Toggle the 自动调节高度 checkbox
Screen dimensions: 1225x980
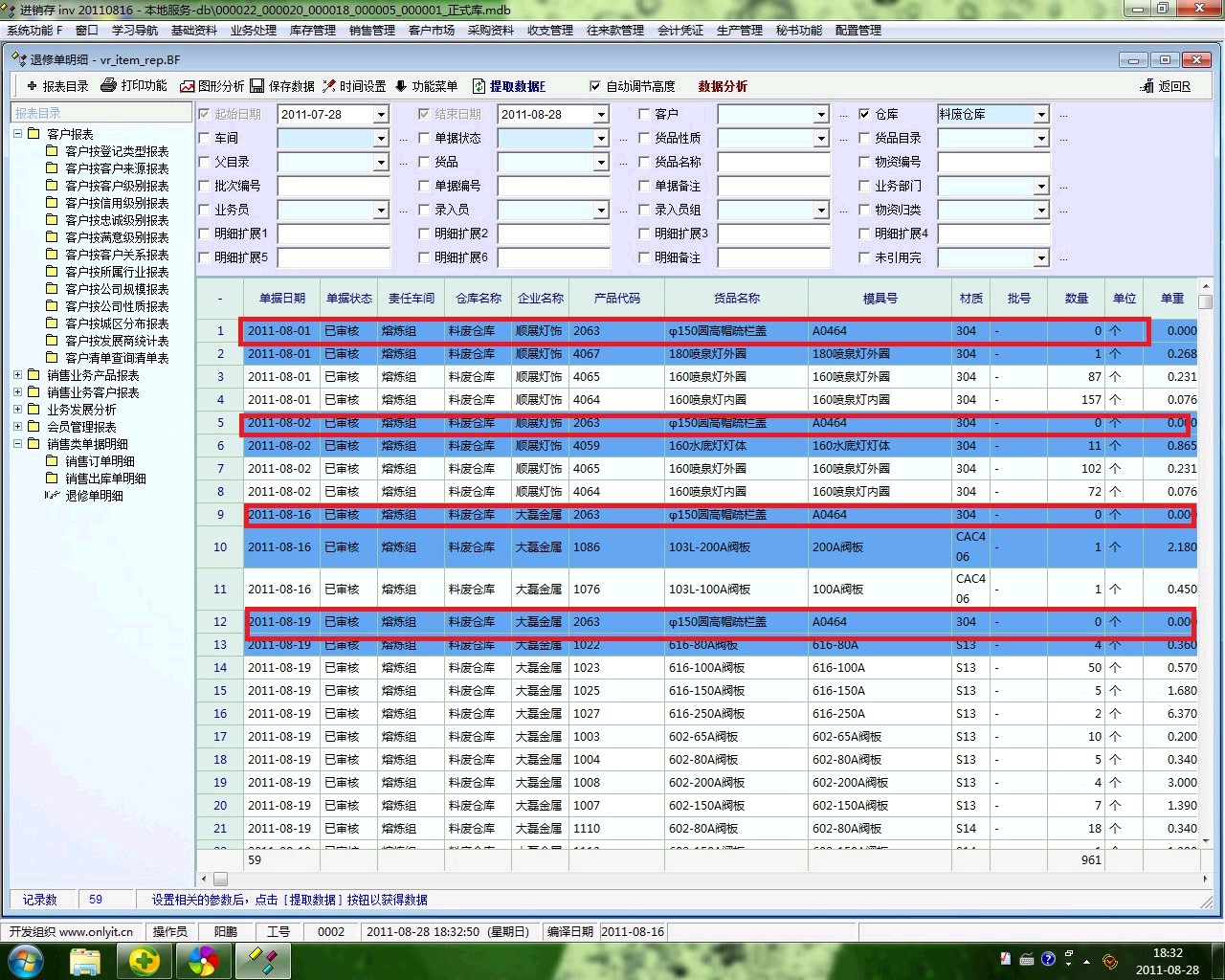595,86
